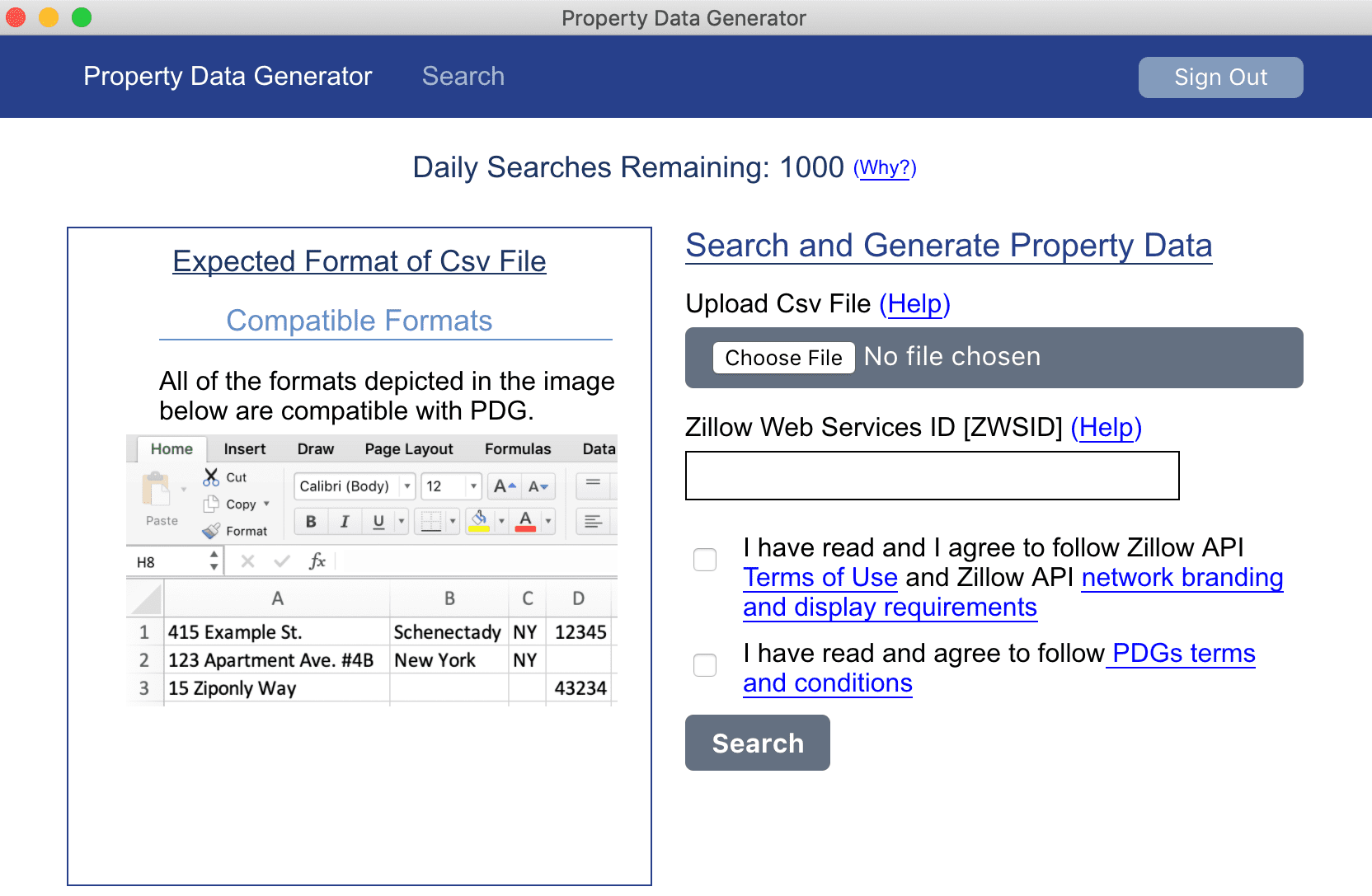This screenshot has width=1372, height=896.
Task: Click the Zillow Web Services ID field
Action: click(x=932, y=476)
